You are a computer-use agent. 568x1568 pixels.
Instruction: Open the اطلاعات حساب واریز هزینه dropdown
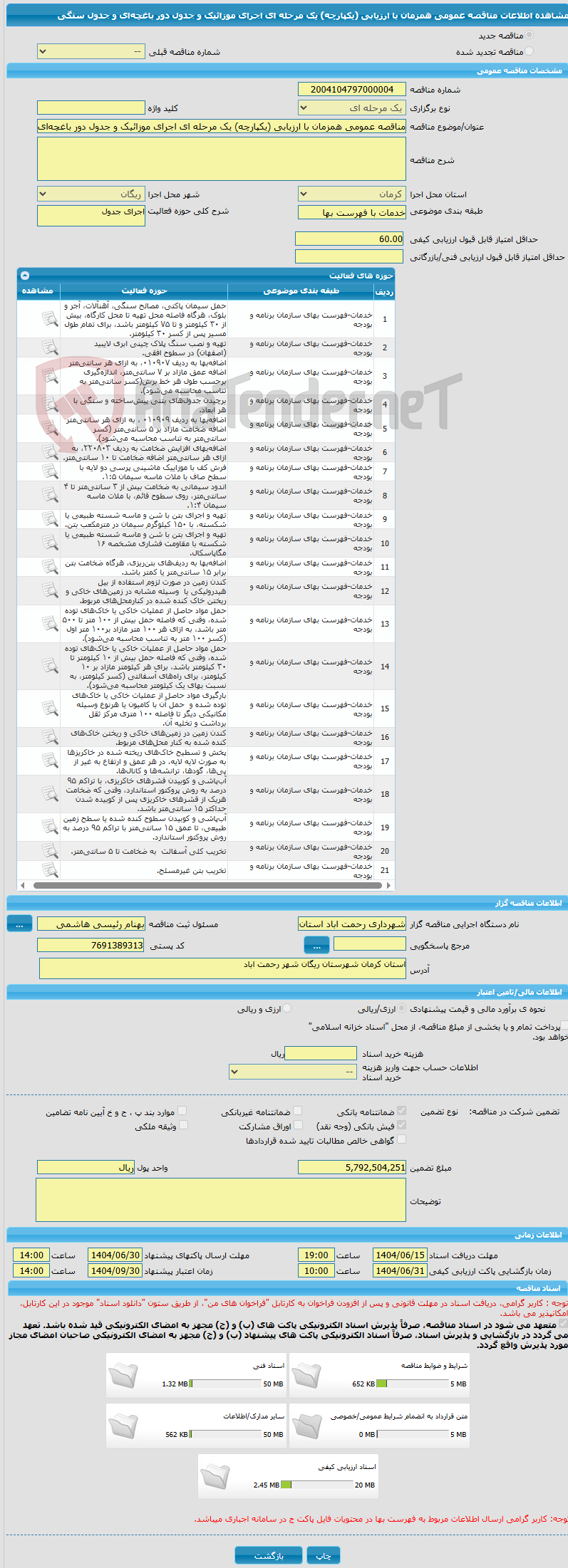tap(292, 1072)
